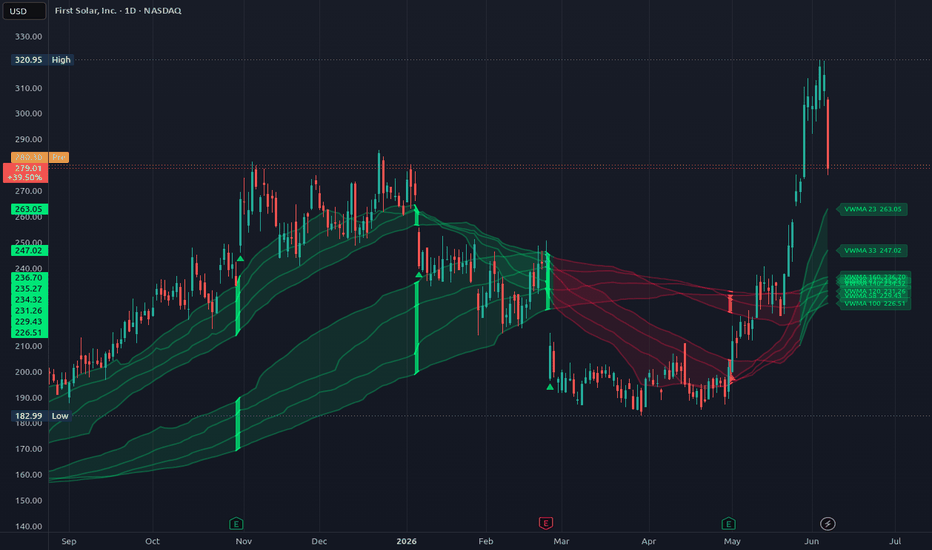This screenshot has height=550, width=932.
Task: Click the orange 280.30 Pre-market label
Action: (x=40, y=157)
